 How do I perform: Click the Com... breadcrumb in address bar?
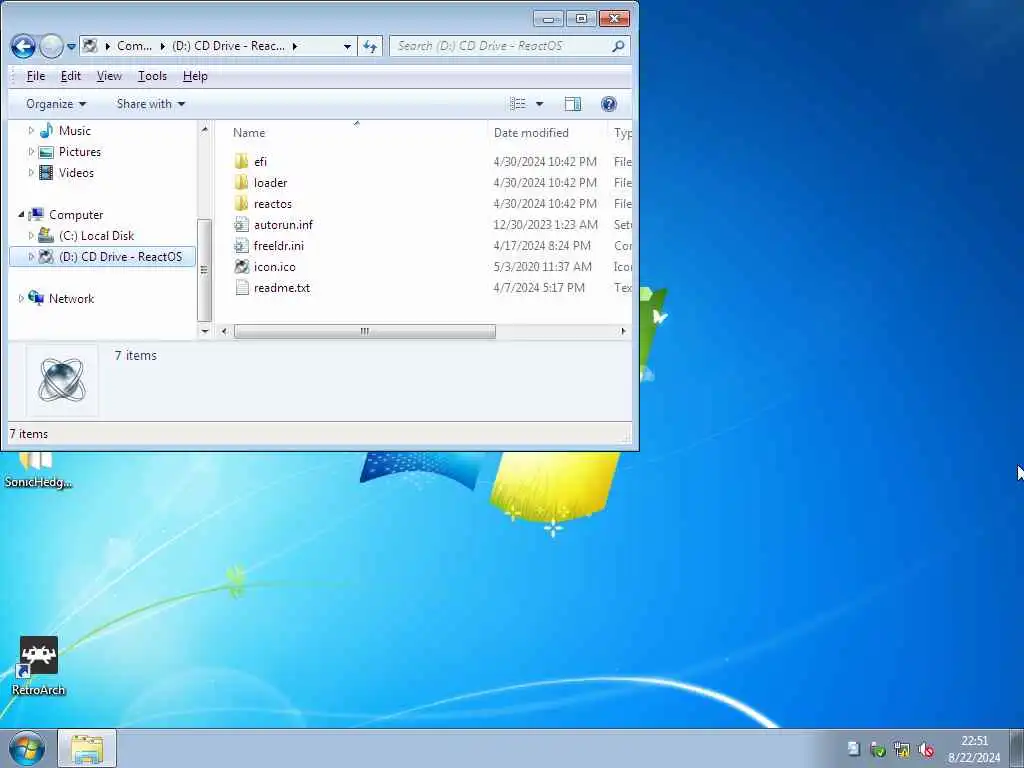coord(135,46)
